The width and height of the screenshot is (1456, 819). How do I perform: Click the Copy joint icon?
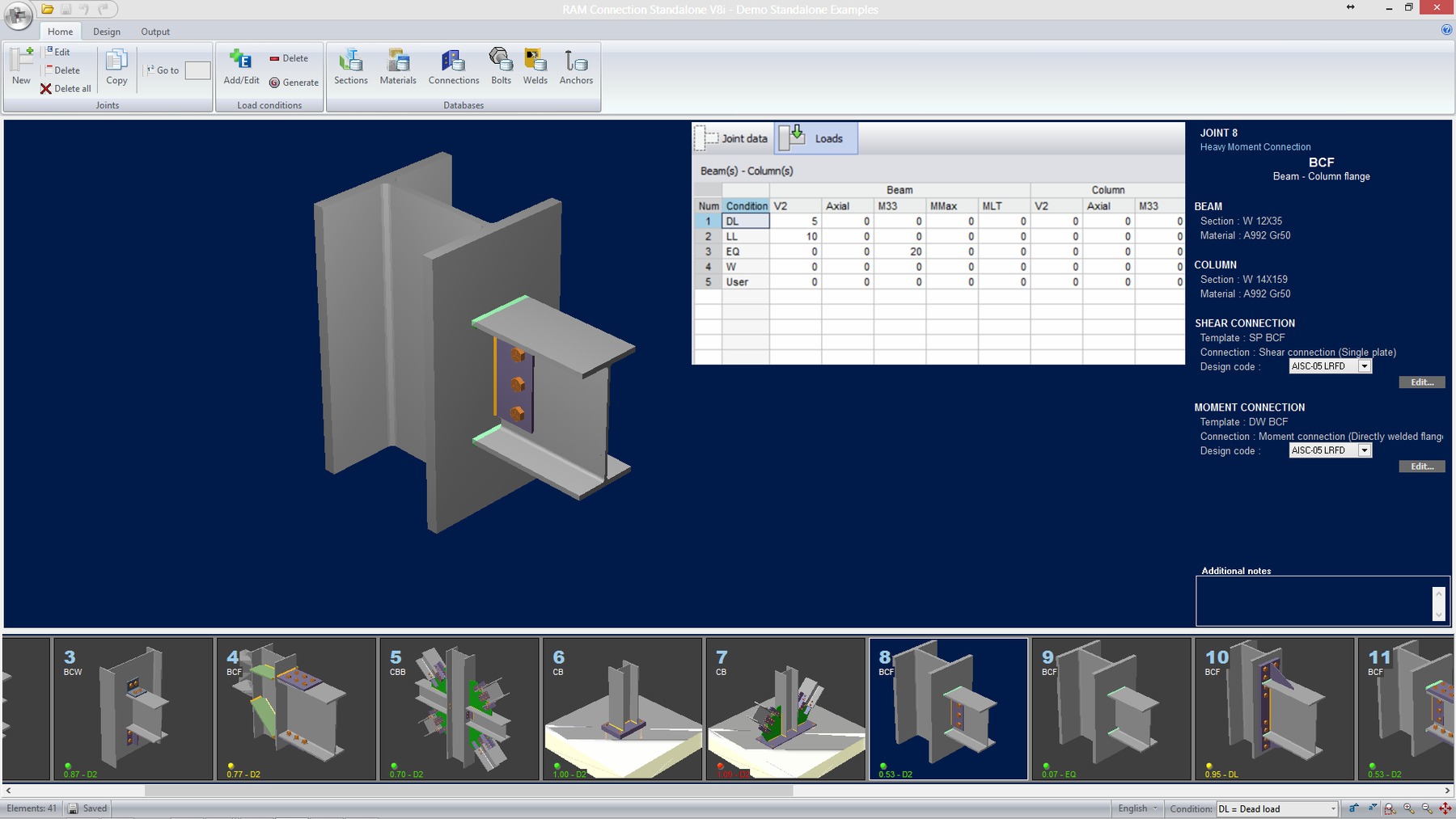coord(116,66)
